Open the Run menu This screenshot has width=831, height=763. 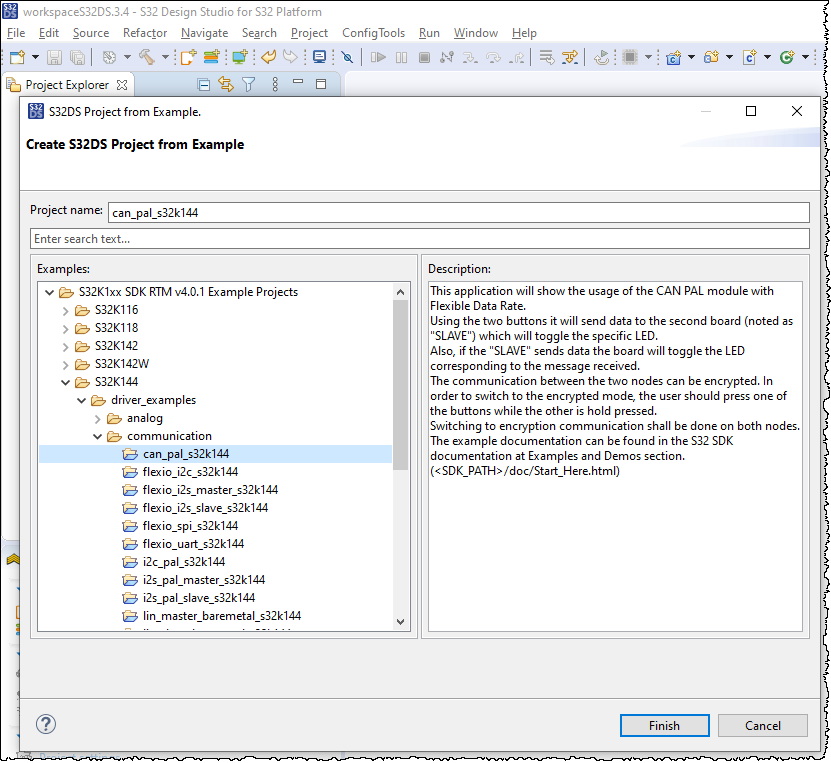tap(429, 33)
